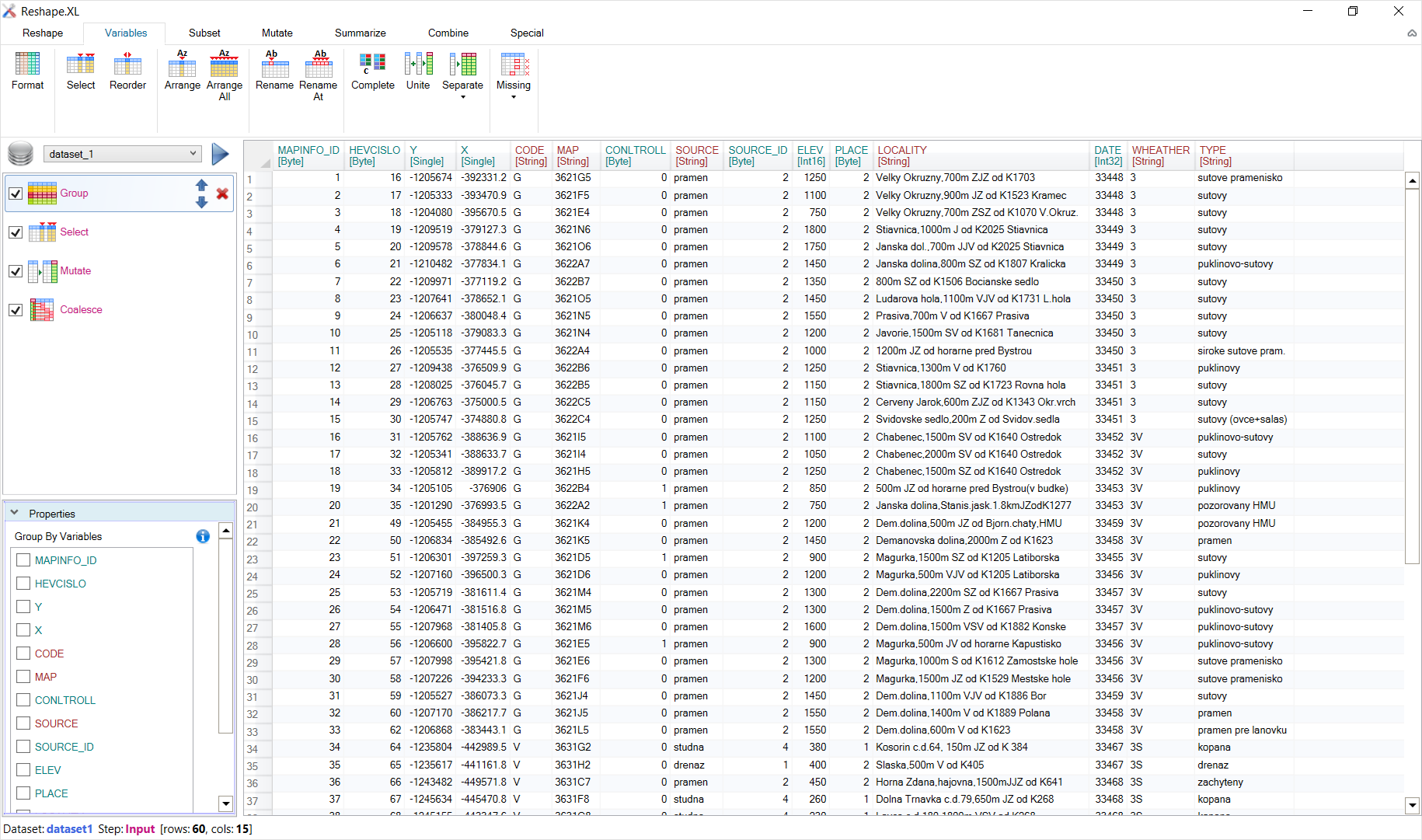Open the Format tool
Viewport: 1422px width, 840px height.
pyautogui.click(x=27, y=71)
